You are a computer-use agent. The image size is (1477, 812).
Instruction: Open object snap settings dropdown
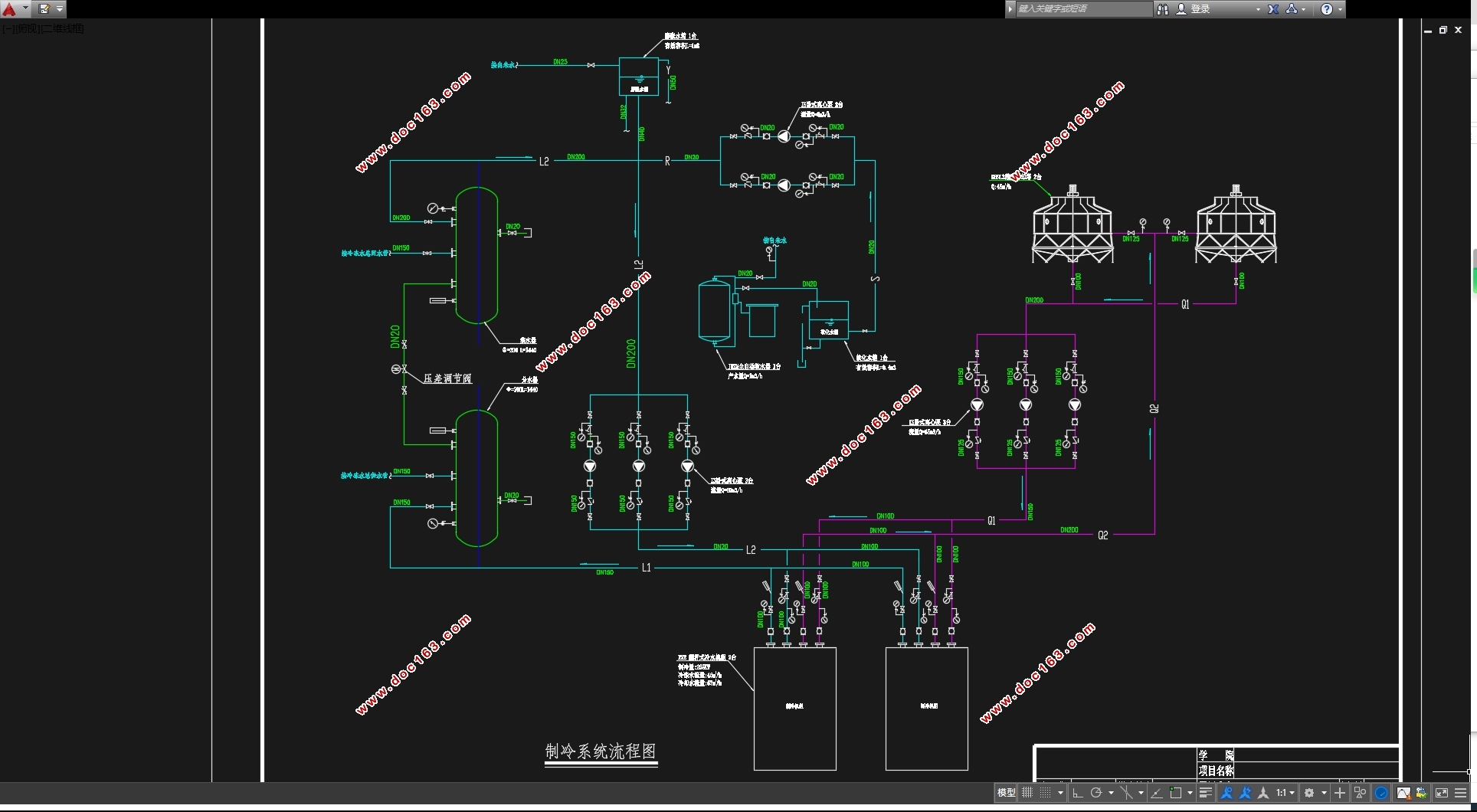coord(1190,793)
